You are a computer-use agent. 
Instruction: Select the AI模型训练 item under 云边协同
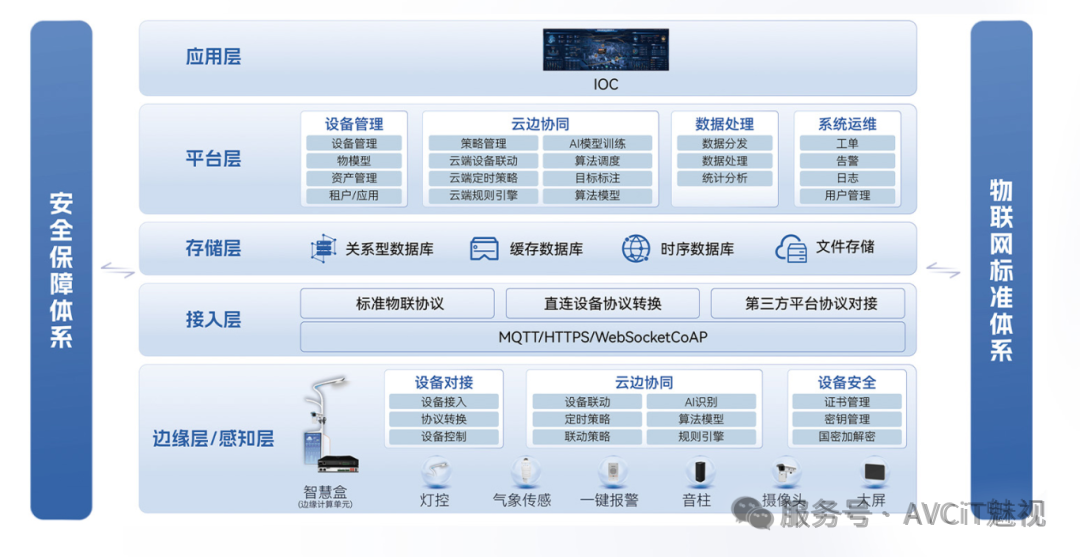pyautogui.click(x=598, y=144)
